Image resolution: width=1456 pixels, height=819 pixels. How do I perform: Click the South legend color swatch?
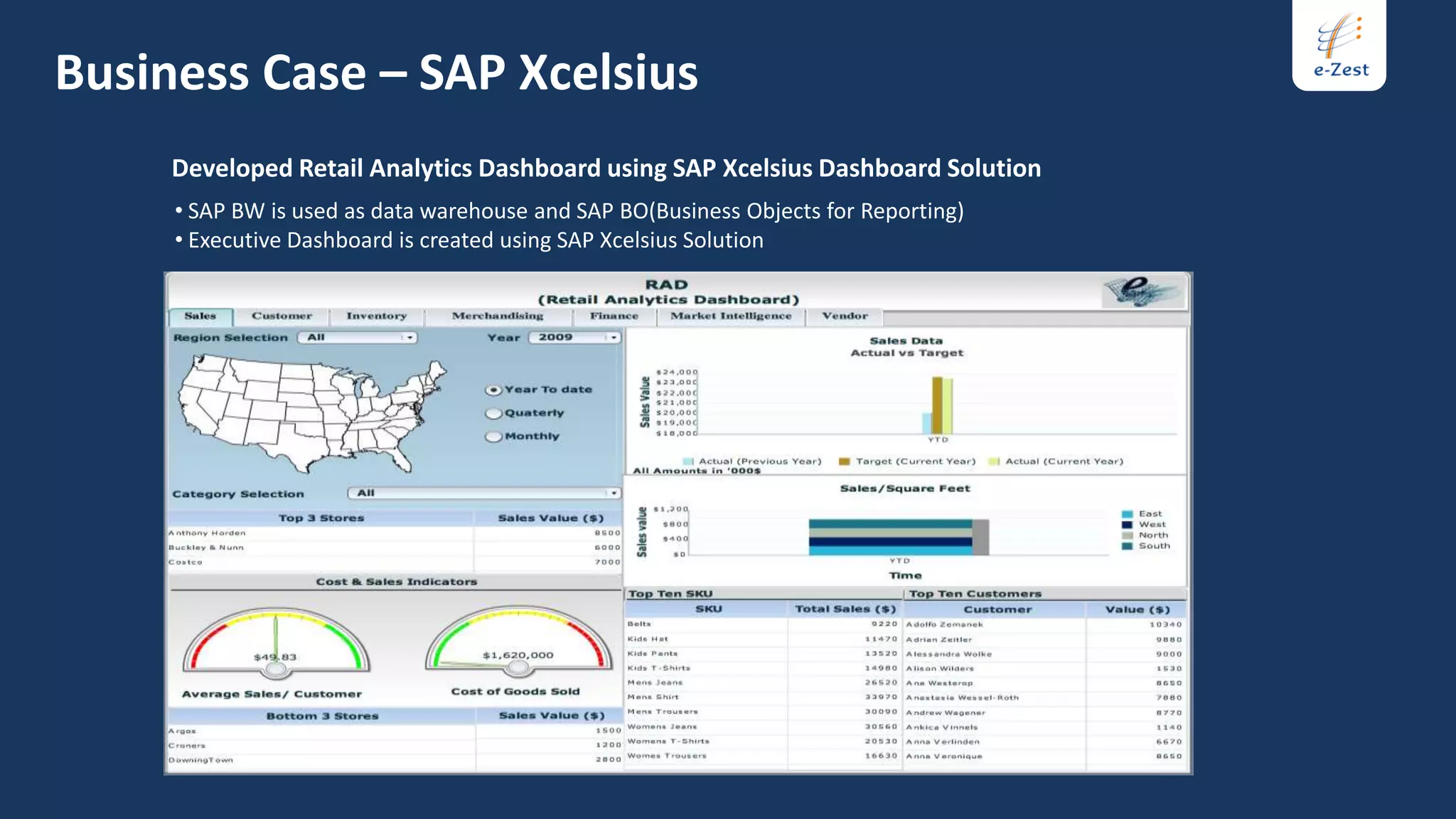pyautogui.click(x=1128, y=546)
